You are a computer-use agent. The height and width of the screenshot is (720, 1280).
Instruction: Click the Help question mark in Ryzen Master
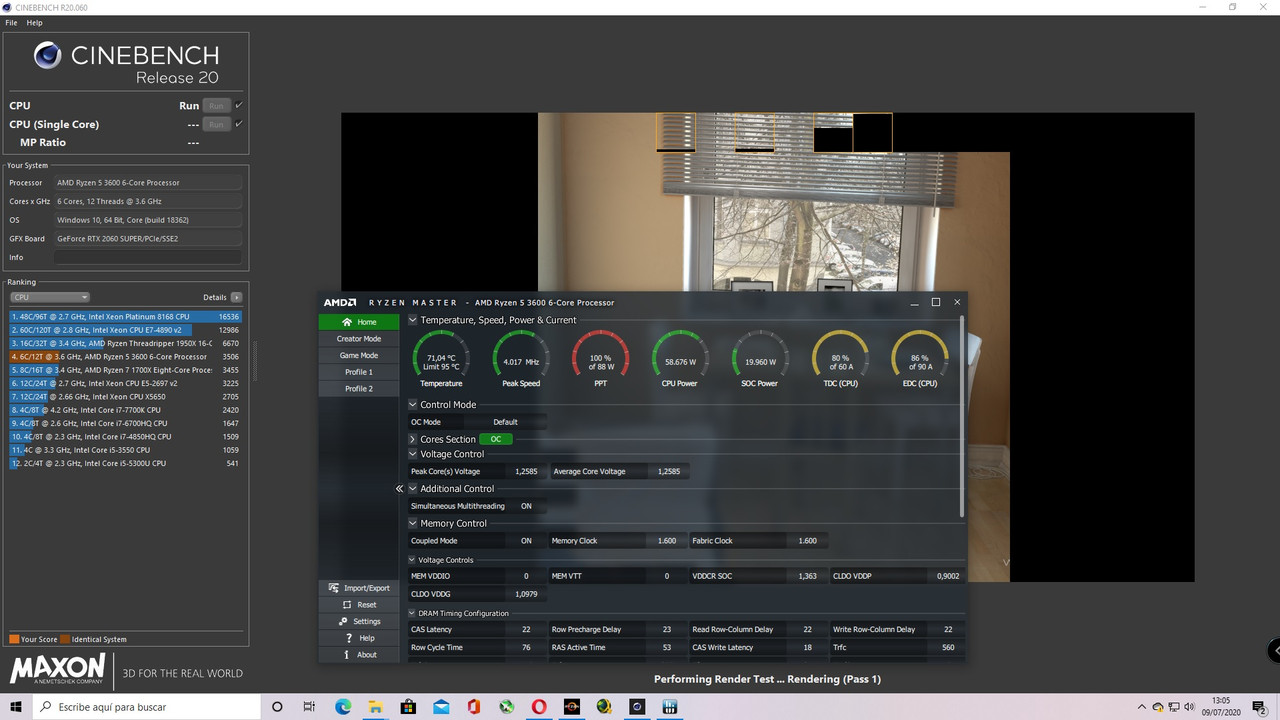[x=348, y=638]
